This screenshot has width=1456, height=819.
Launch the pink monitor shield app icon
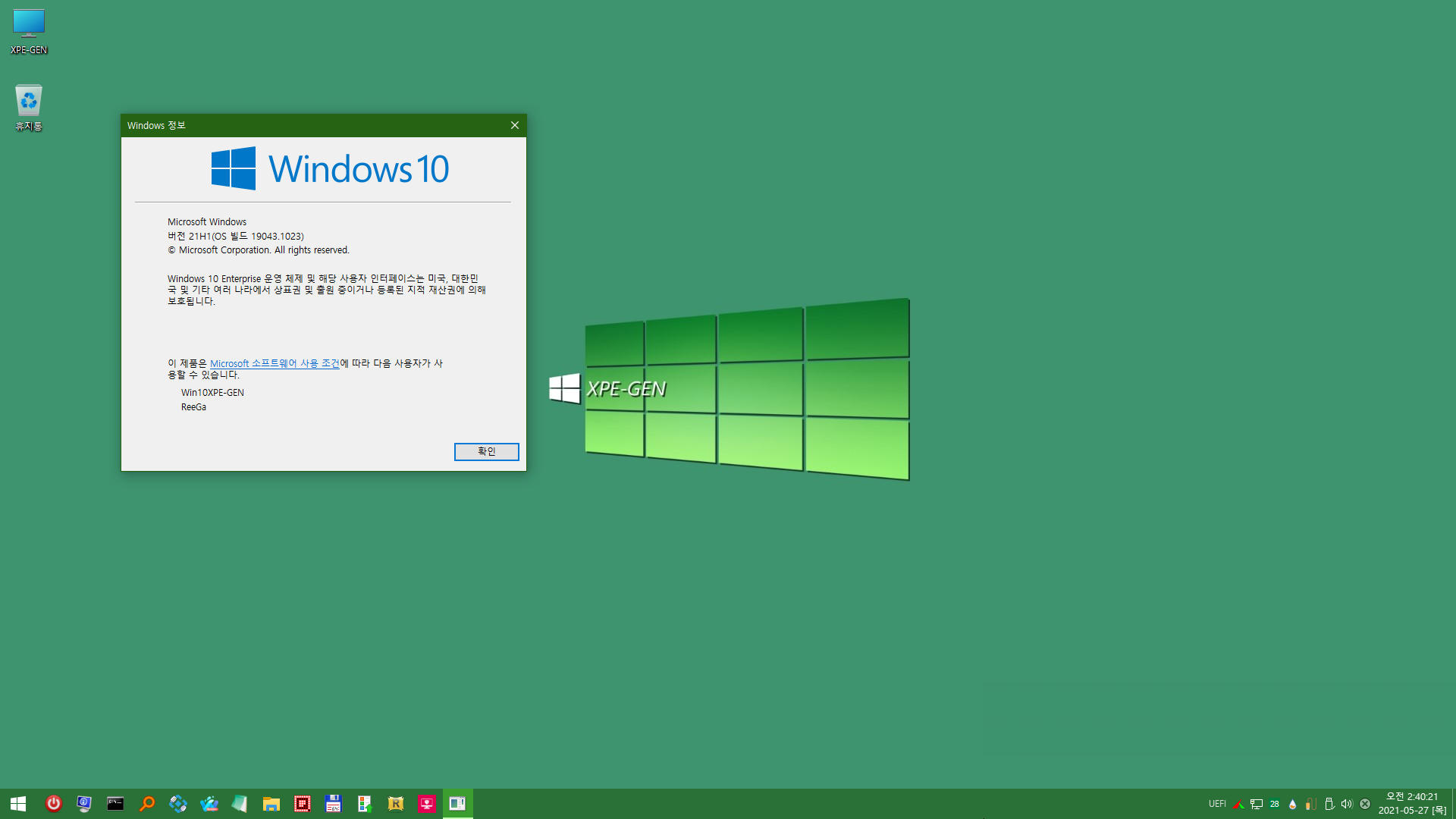(427, 804)
